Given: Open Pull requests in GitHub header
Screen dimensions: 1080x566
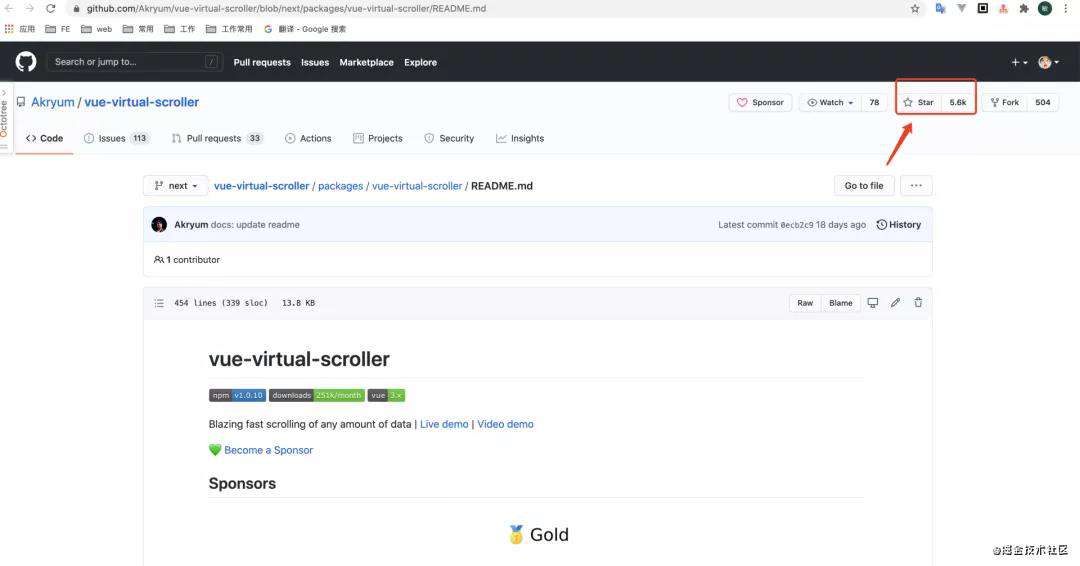Looking at the screenshot, I should pos(262,62).
